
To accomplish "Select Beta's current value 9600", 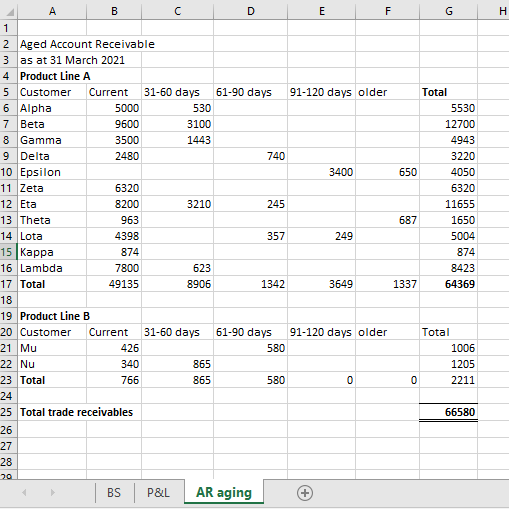I will click(x=114, y=124).
